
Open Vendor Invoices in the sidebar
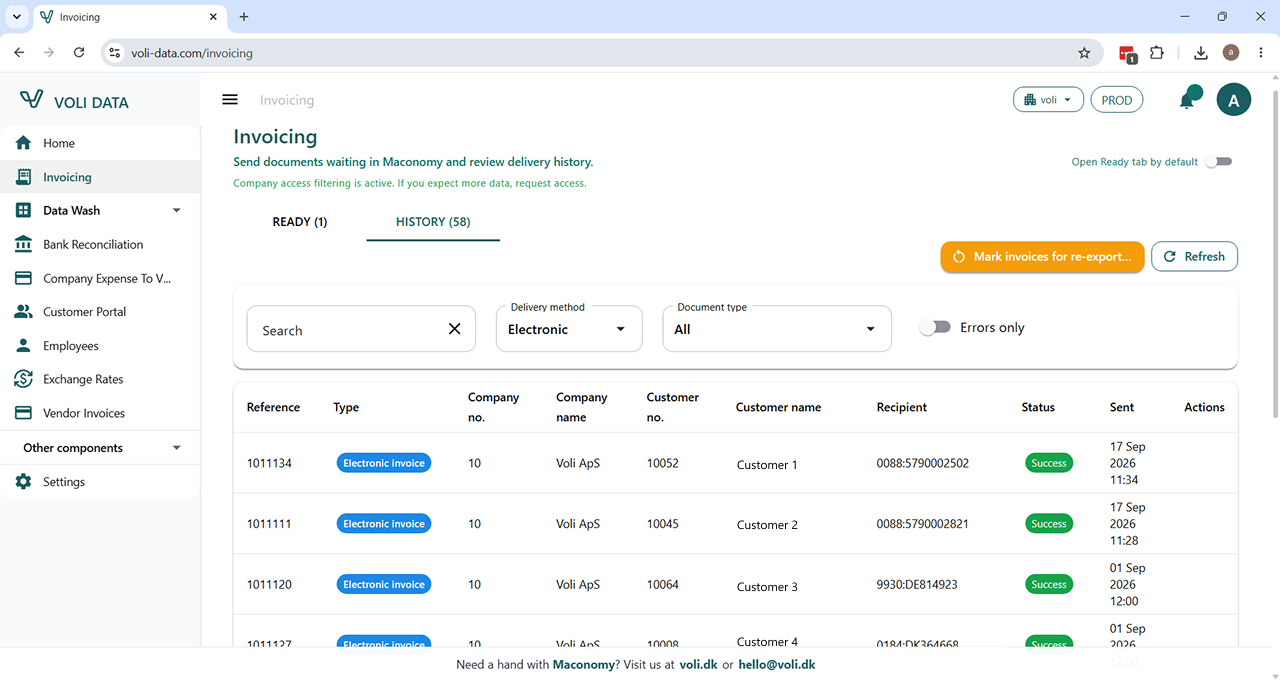coord(100,413)
